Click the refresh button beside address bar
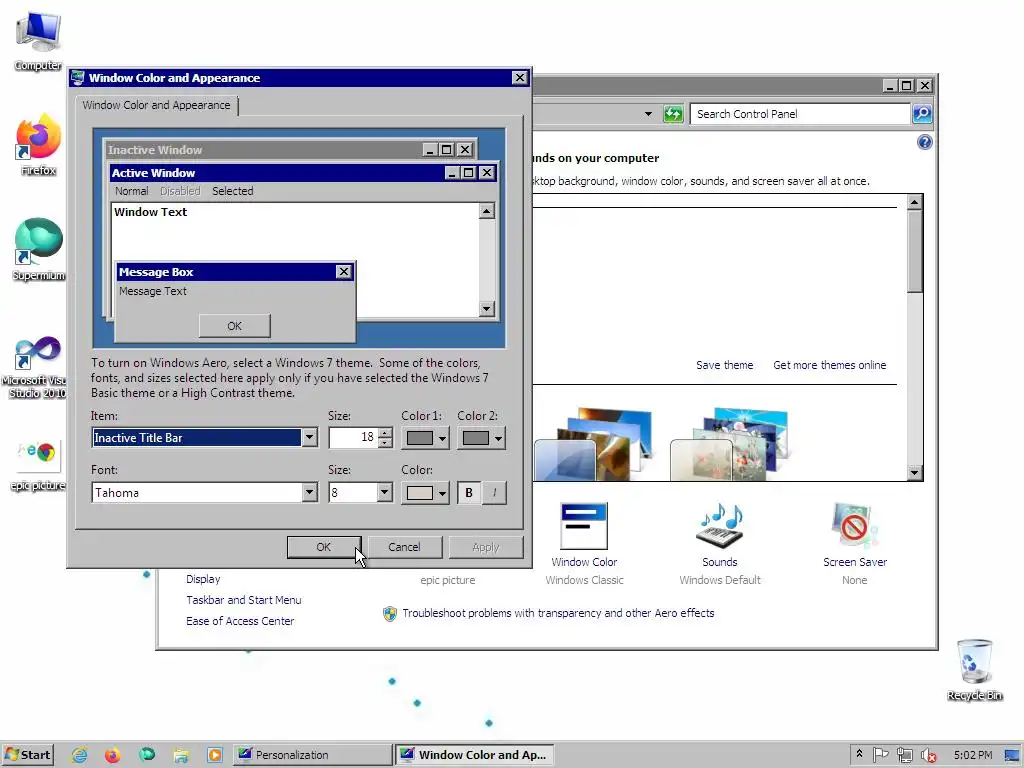Image resolution: width=1024 pixels, height=768 pixels. click(x=673, y=114)
